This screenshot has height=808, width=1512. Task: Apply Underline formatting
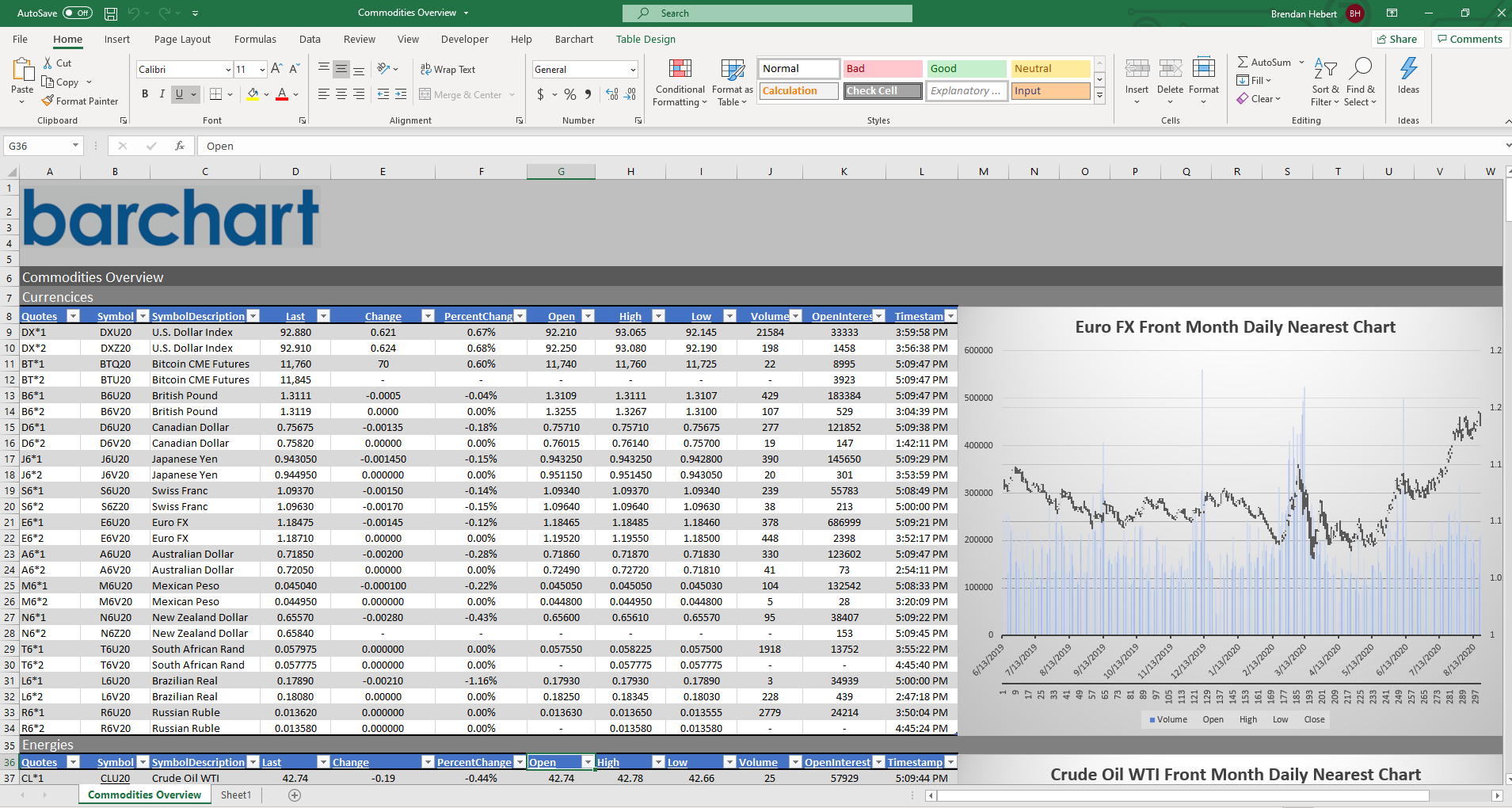(180, 94)
